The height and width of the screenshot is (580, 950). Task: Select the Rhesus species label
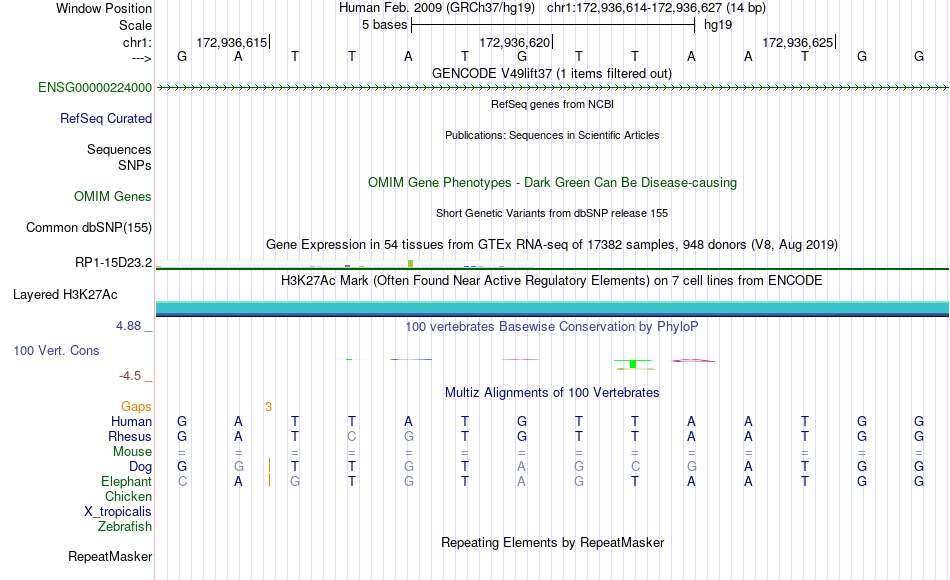(130, 436)
